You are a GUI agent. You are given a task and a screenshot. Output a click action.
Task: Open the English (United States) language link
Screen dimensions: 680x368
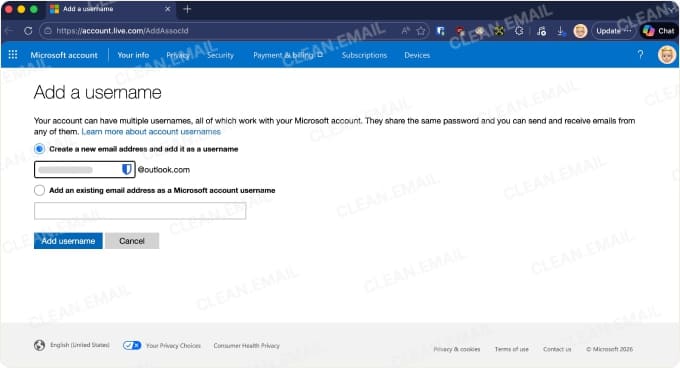click(x=80, y=345)
